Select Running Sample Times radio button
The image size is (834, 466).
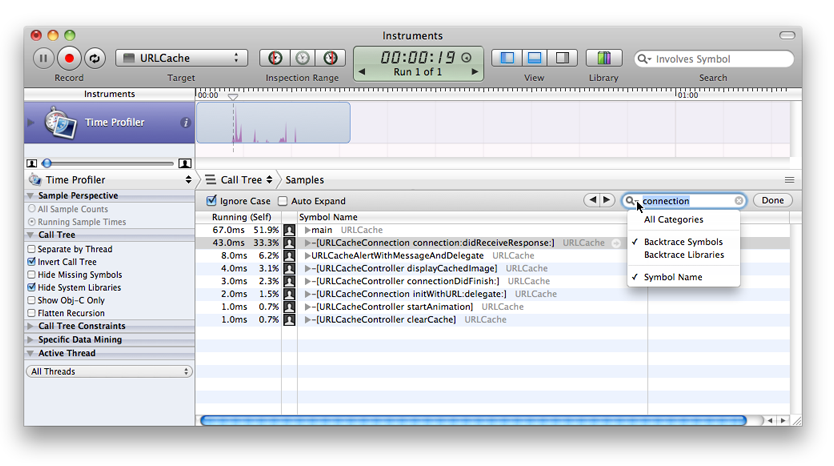31,222
